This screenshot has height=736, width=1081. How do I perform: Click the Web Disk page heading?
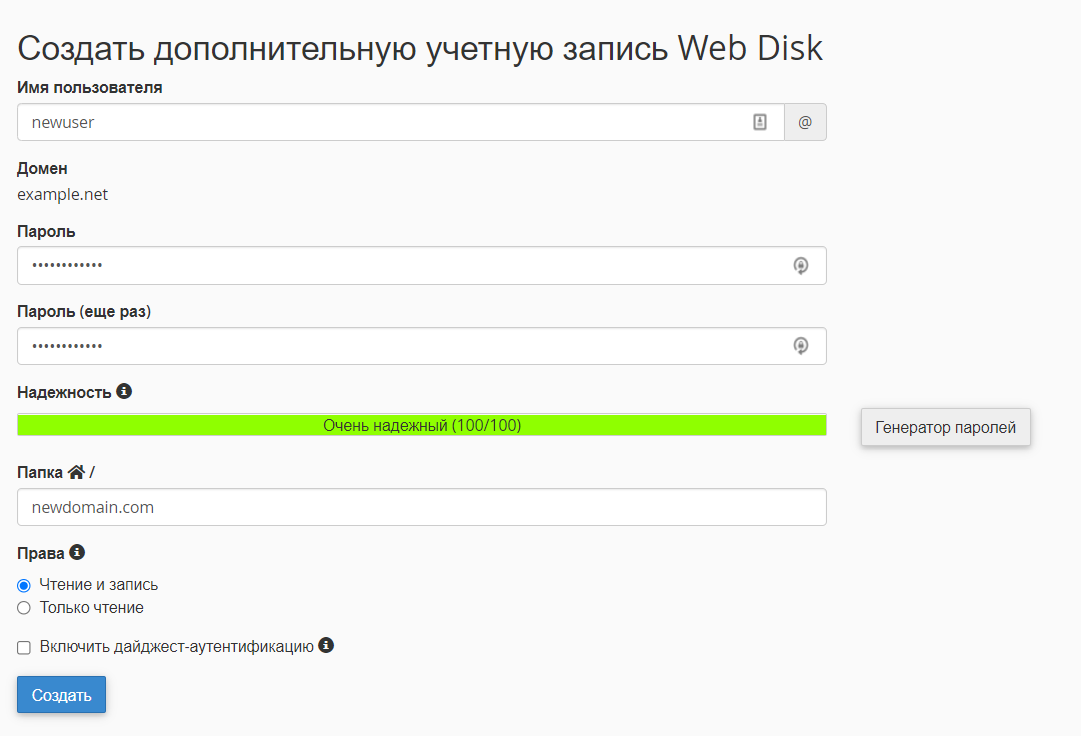click(420, 48)
